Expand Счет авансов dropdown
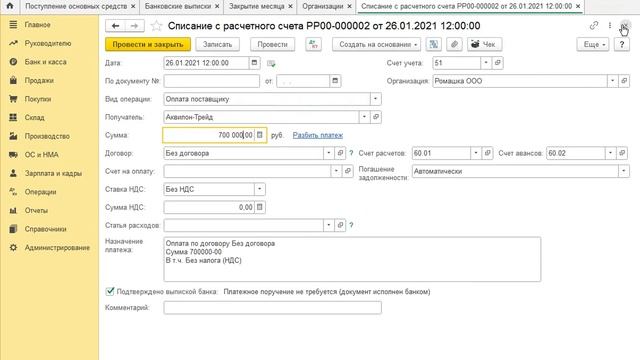Viewport: 640px width, 360px height. click(x=610, y=153)
